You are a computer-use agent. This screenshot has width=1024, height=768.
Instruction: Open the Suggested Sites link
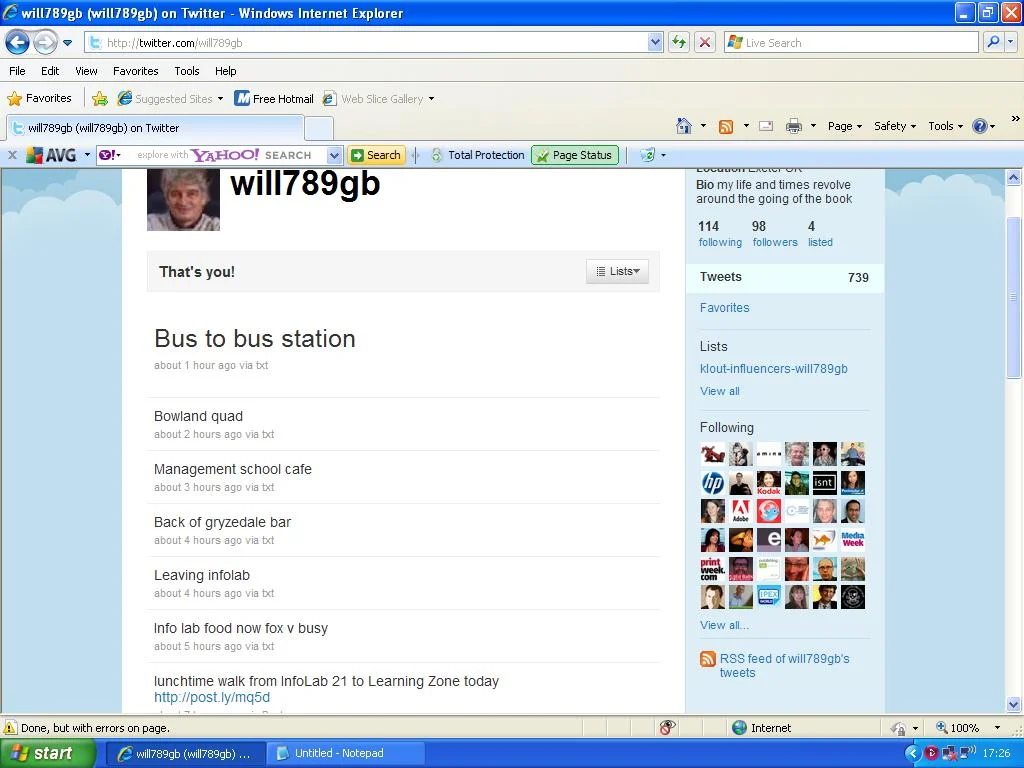click(170, 99)
